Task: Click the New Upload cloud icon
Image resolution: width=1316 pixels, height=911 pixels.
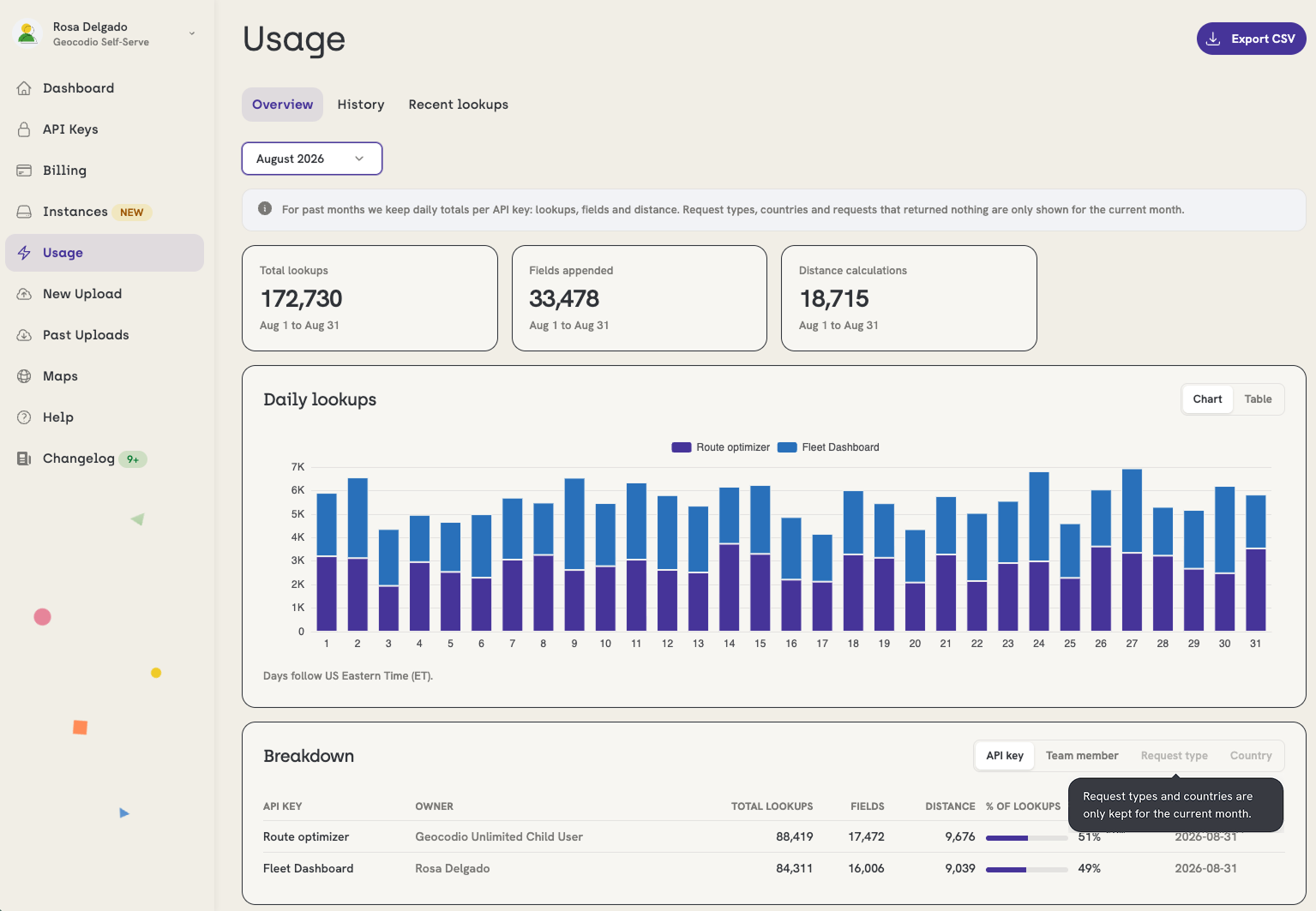Action: (x=24, y=294)
